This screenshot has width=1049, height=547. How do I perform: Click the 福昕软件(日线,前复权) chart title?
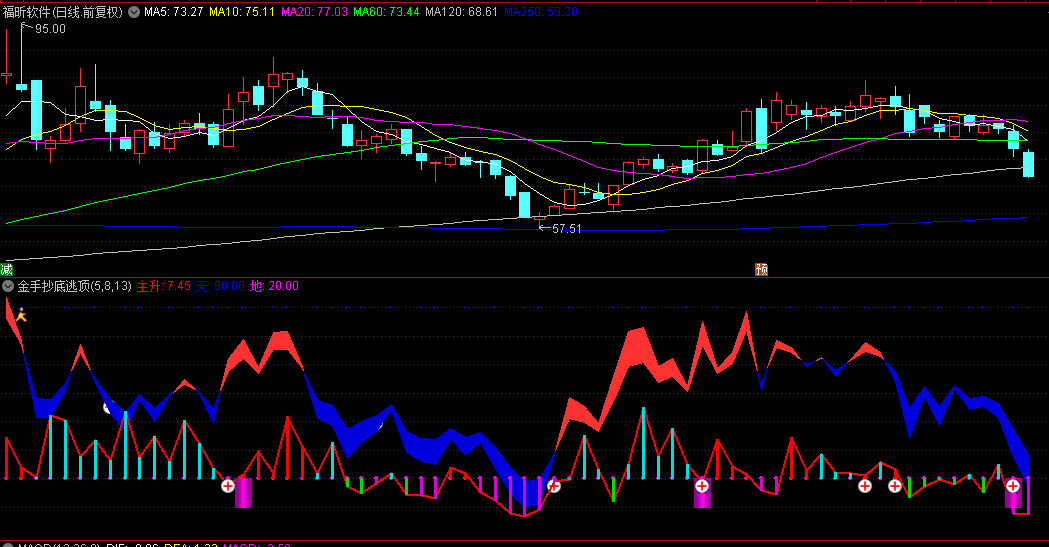pyautogui.click(x=64, y=12)
